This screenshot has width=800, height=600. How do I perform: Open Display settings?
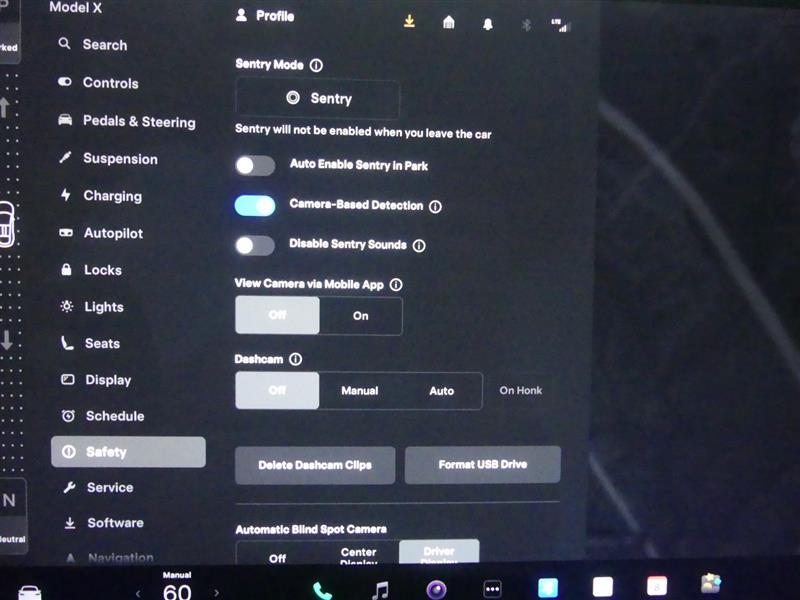pos(96,380)
